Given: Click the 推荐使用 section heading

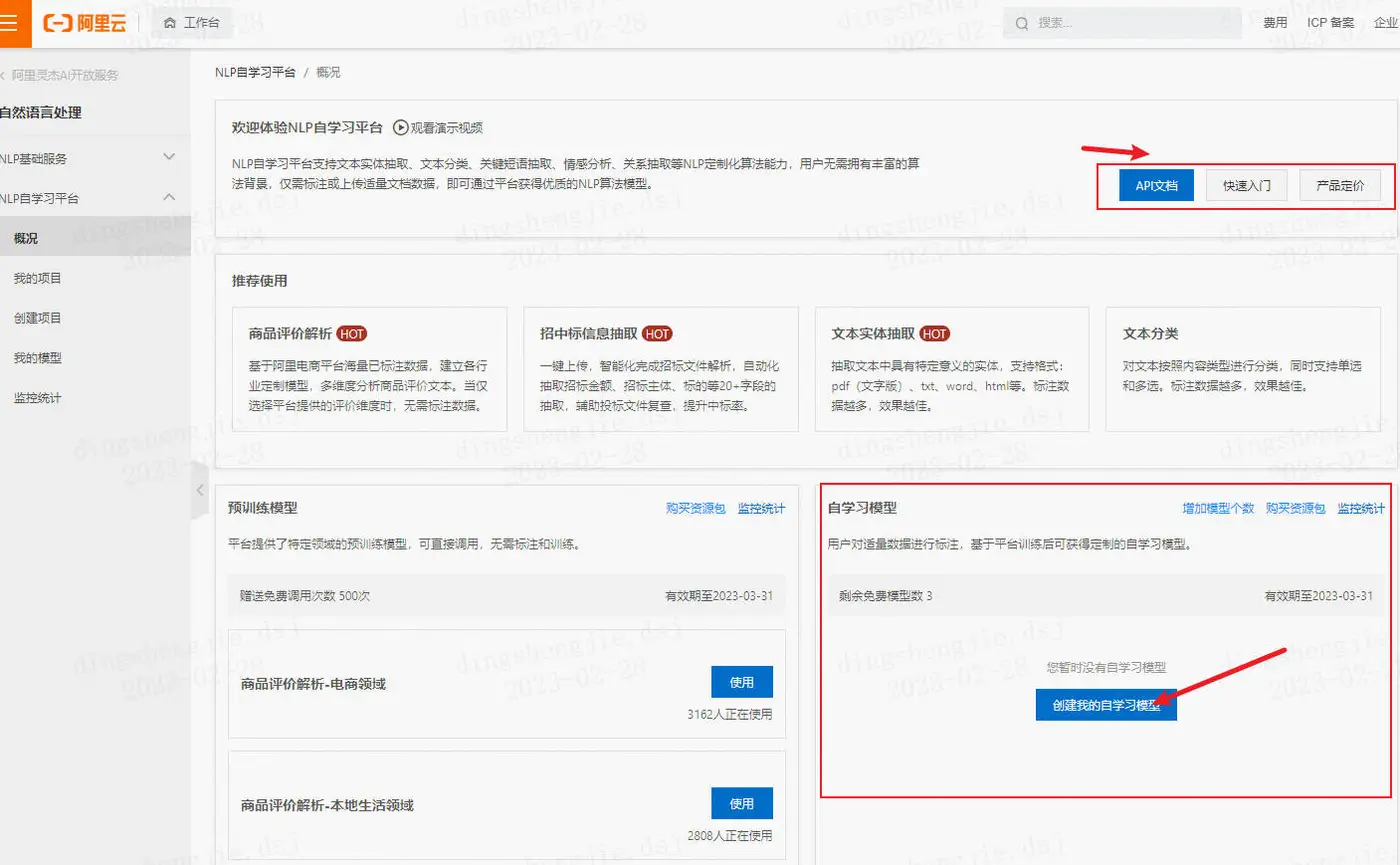Looking at the screenshot, I should coord(260,280).
